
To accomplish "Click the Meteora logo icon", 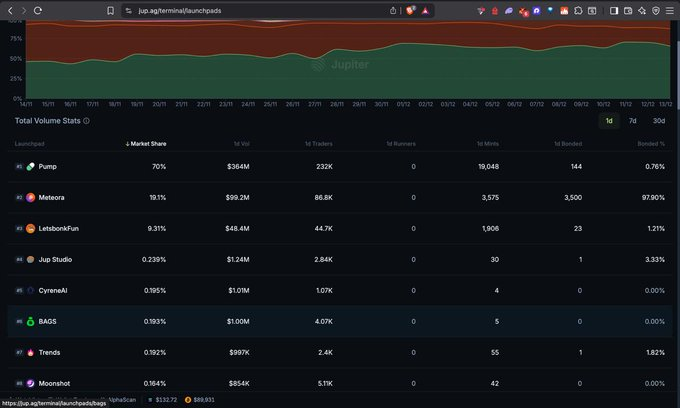I will click(30, 198).
